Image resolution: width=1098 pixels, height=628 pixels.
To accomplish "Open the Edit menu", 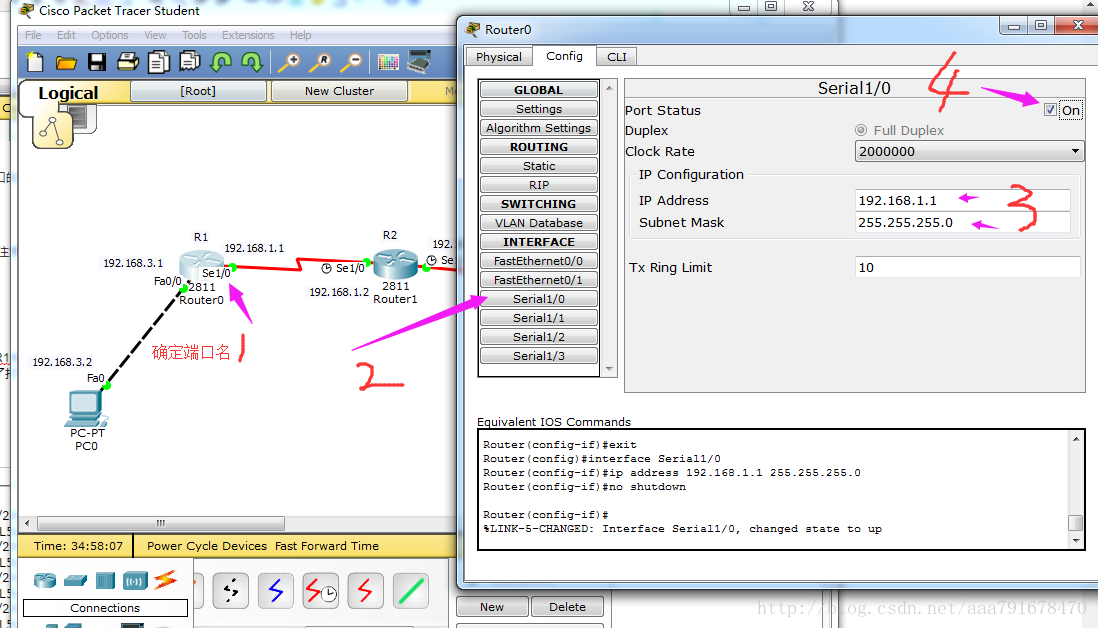I will (67, 35).
